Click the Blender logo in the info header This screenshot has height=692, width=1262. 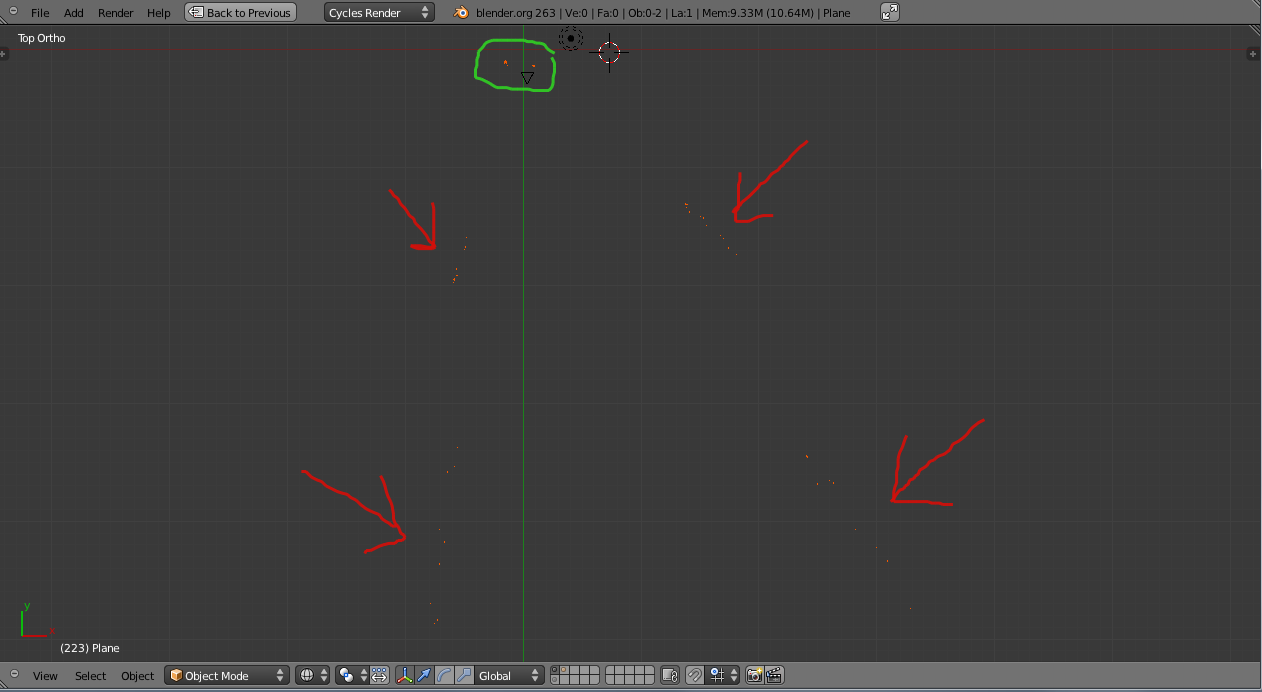[x=461, y=13]
